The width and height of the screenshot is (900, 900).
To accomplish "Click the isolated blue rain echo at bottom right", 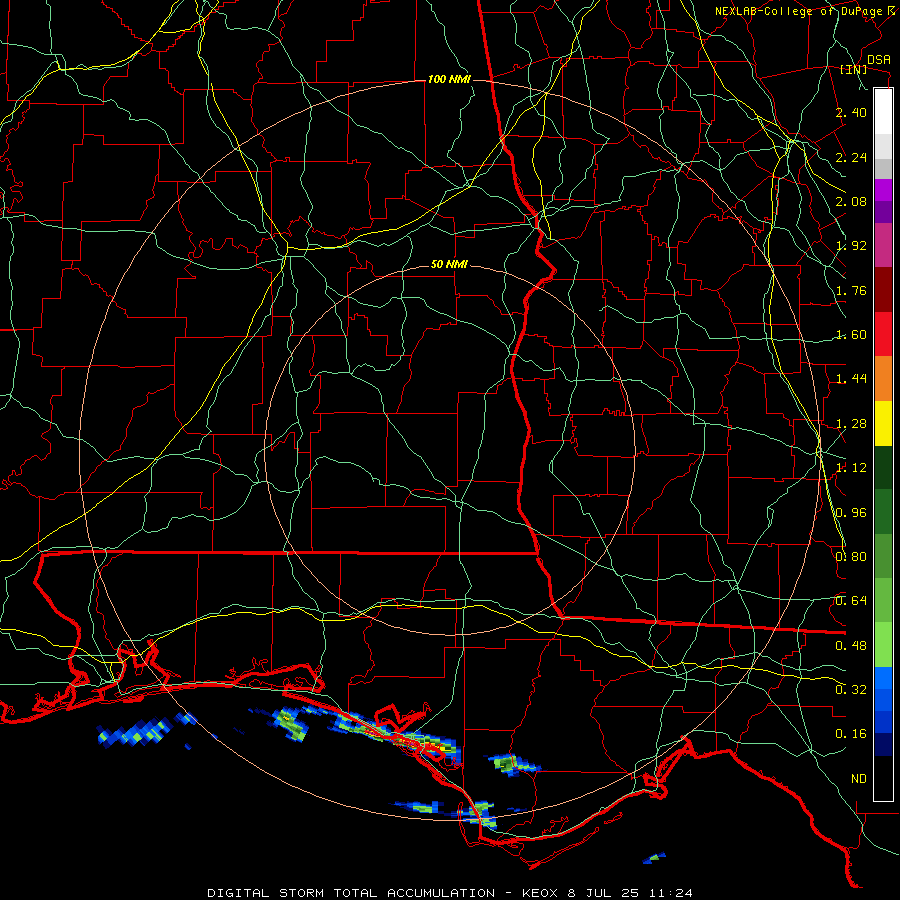I will (x=654, y=858).
